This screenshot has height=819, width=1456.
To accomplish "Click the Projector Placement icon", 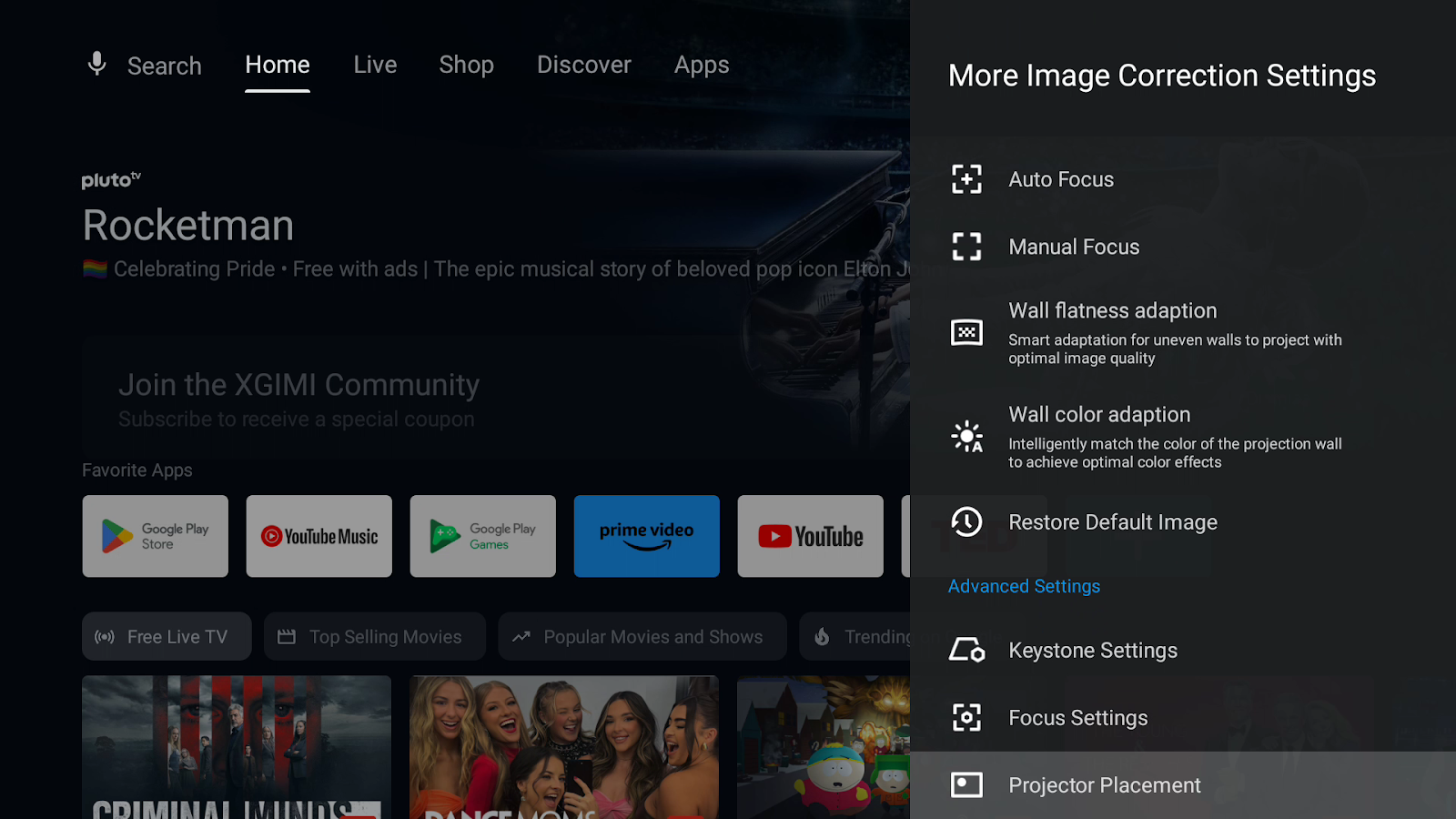I will [966, 785].
